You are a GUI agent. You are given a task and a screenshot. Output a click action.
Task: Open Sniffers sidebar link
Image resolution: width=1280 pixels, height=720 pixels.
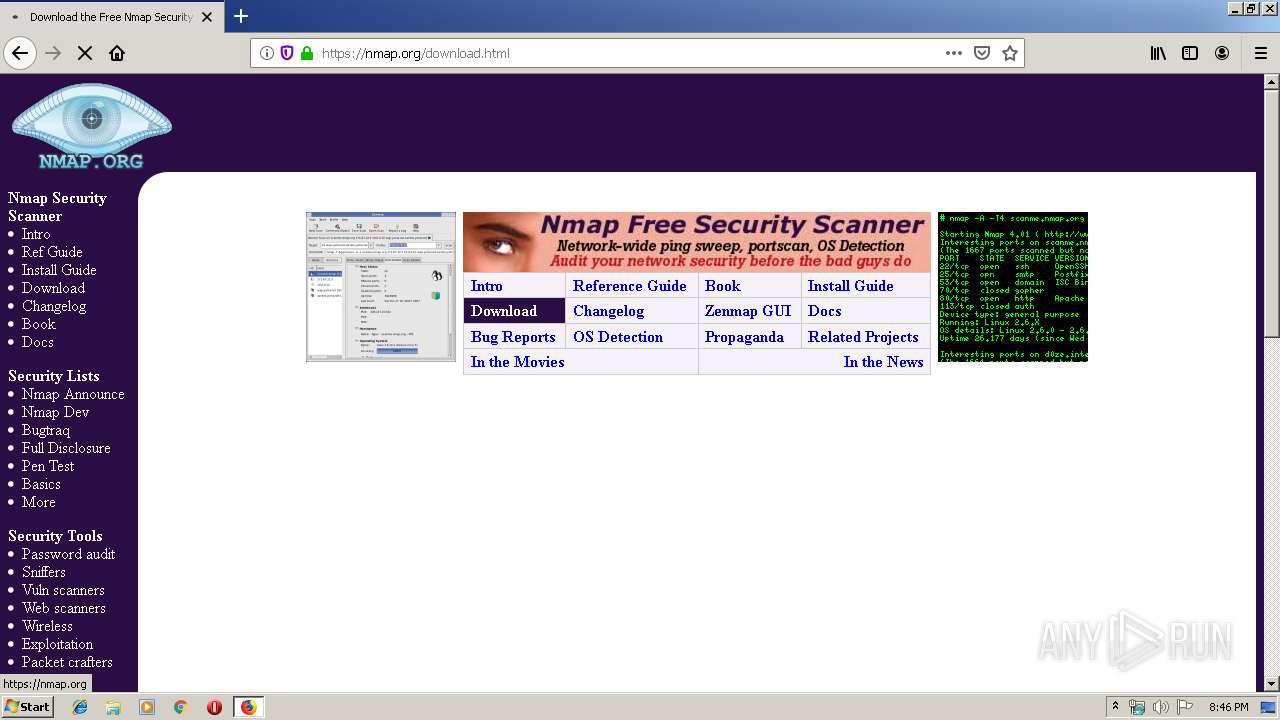click(44, 572)
